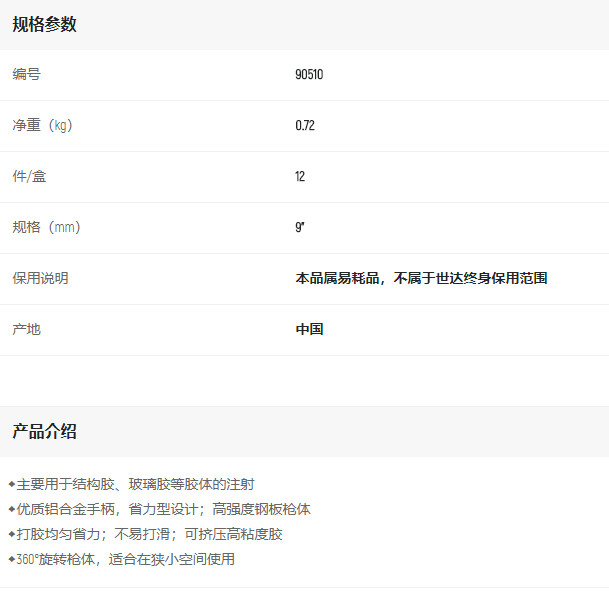Select the 产地 label
The width and height of the screenshot is (609, 599).
pos(26,330)
